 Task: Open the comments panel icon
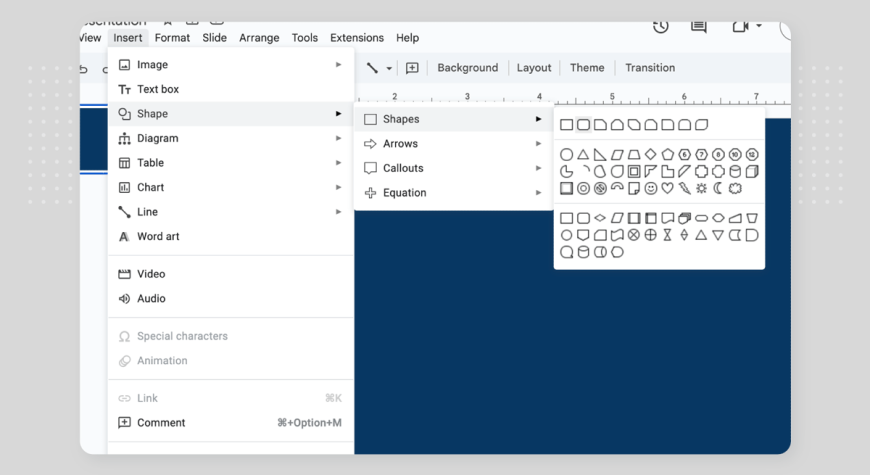(699, 26)
